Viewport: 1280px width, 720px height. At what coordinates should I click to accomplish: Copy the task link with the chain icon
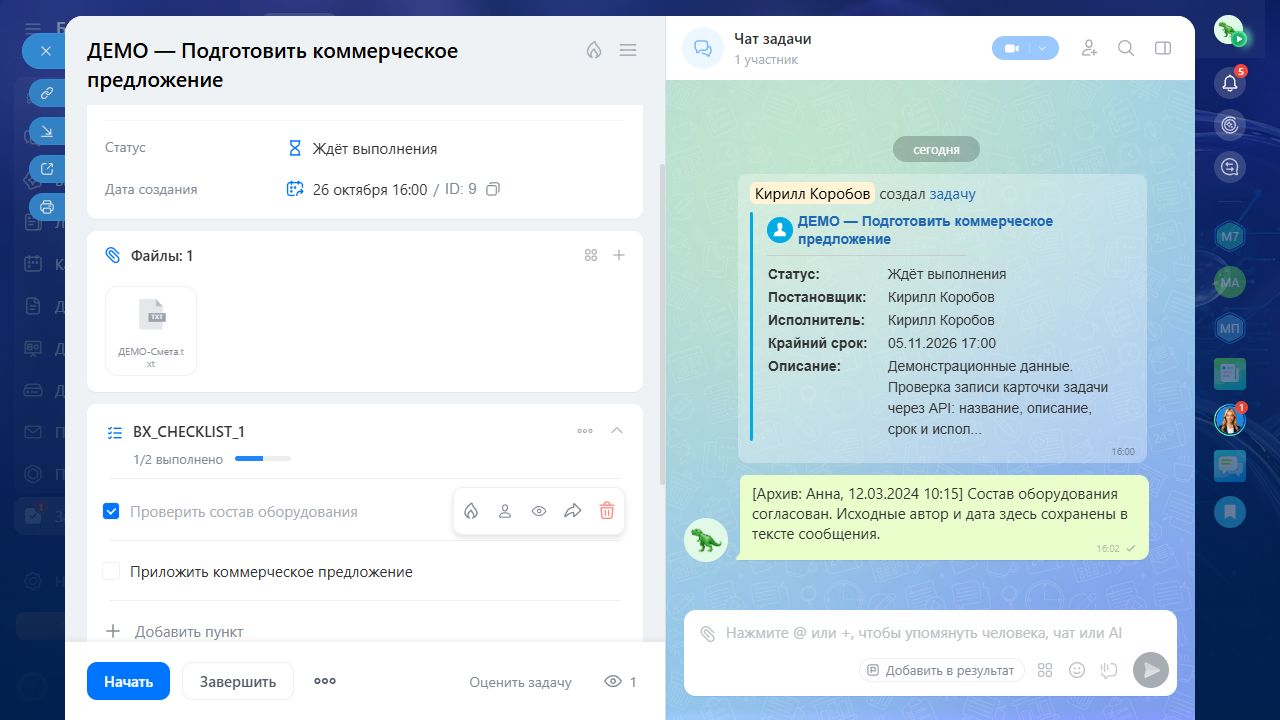(x=46, y=93)
